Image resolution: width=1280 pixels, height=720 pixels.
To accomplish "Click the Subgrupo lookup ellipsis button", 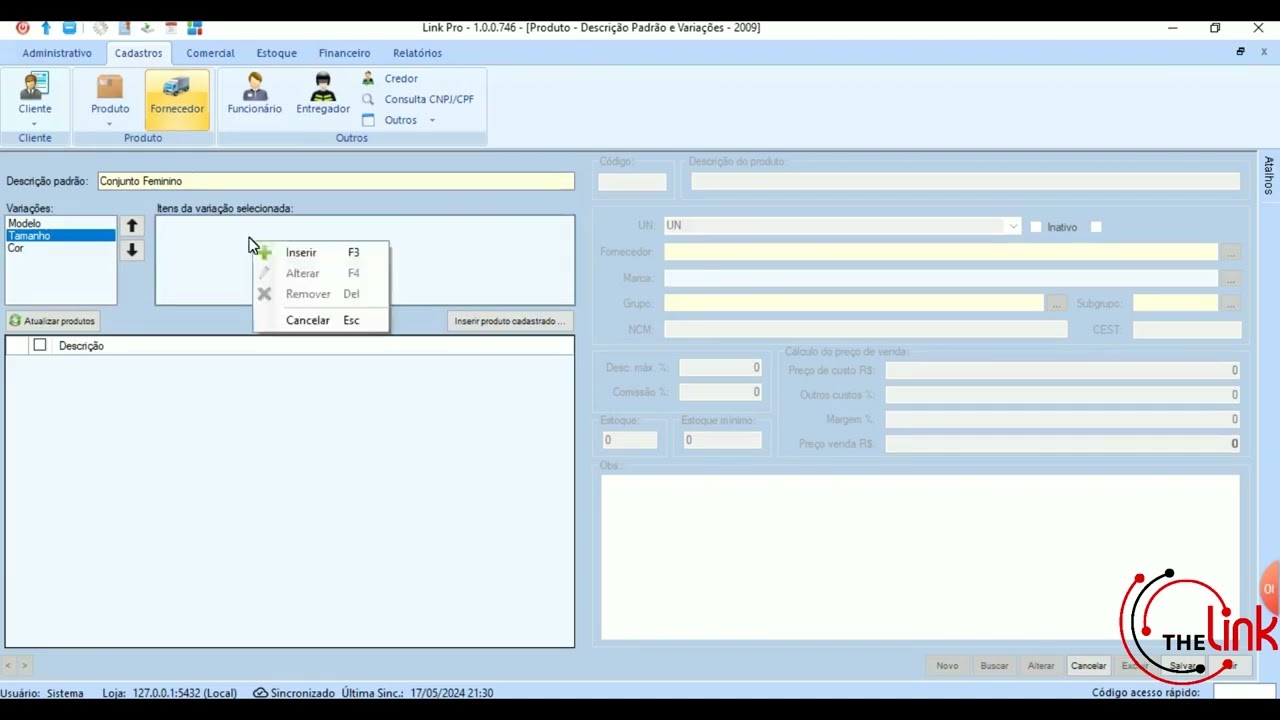I will (1231, 303).
